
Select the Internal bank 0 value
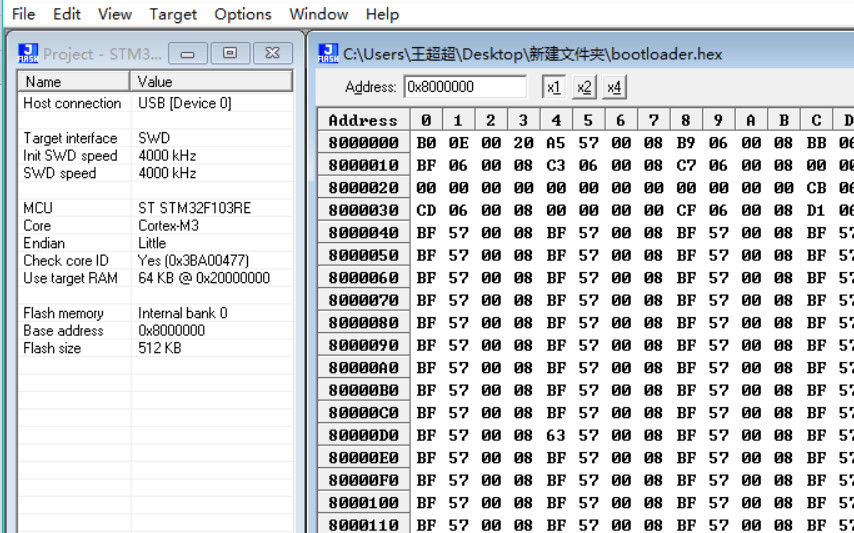point(182,313)
